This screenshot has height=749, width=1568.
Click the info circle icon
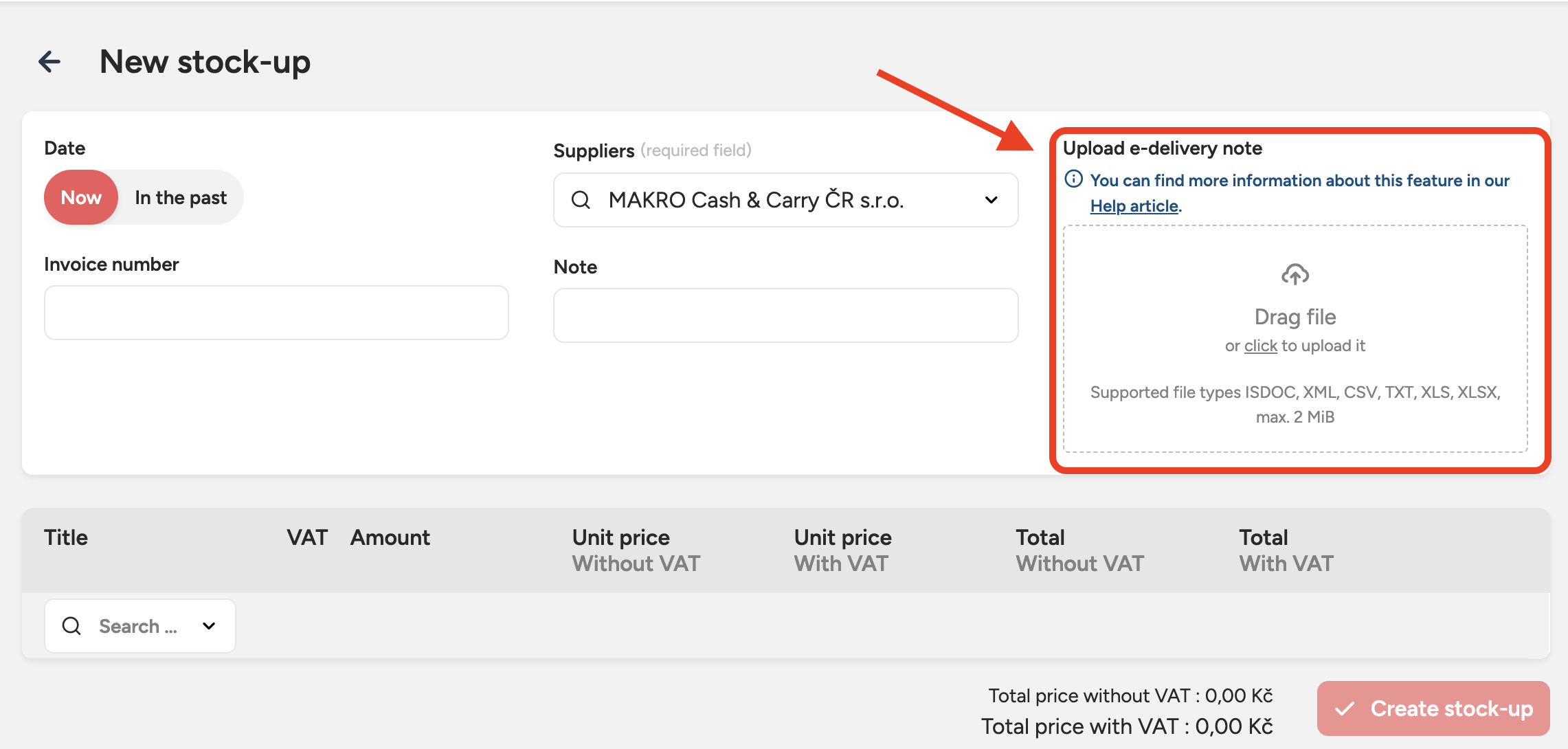1073,179
